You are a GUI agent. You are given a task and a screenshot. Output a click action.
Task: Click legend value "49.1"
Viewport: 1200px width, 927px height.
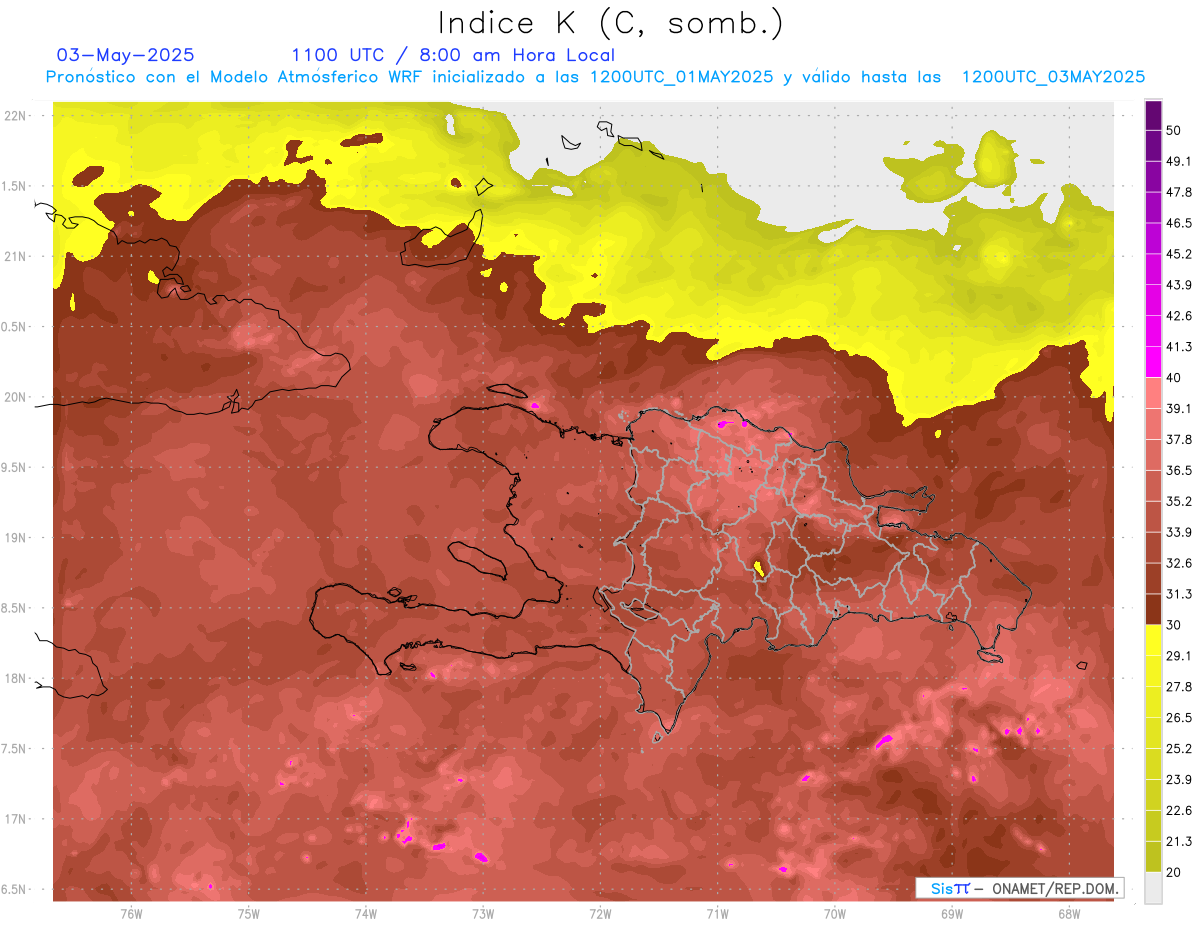click(1179, 161)
